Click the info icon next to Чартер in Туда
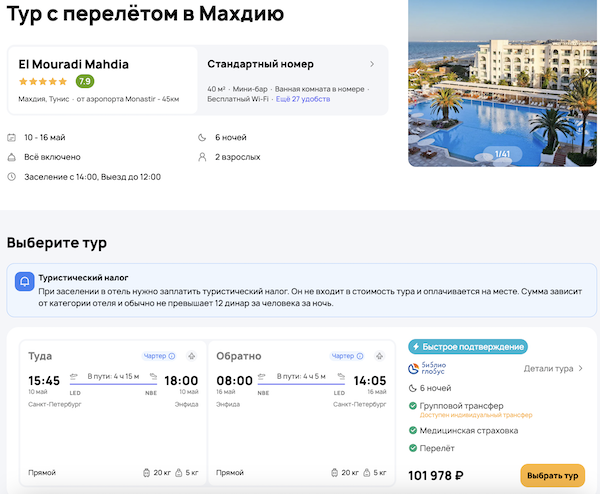600x494 pixels. point(172,356)
